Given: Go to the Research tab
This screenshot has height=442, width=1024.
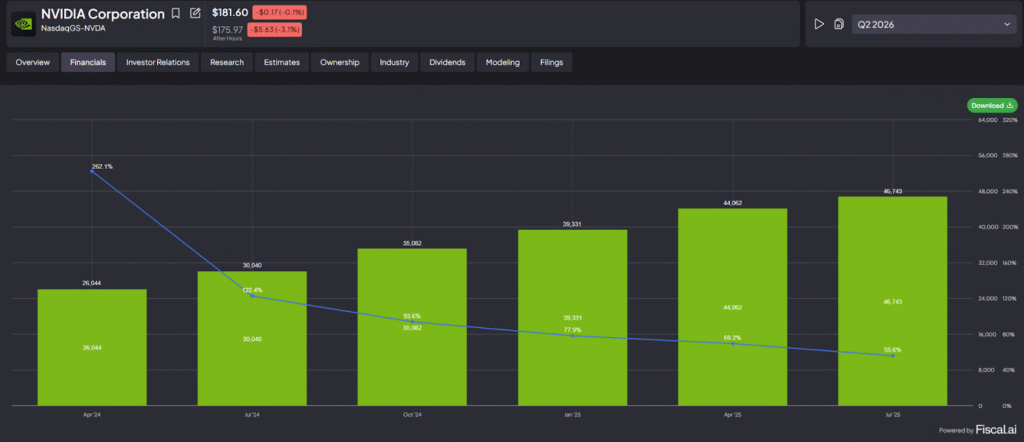Looking at the screenshot, I should point(227,63).
